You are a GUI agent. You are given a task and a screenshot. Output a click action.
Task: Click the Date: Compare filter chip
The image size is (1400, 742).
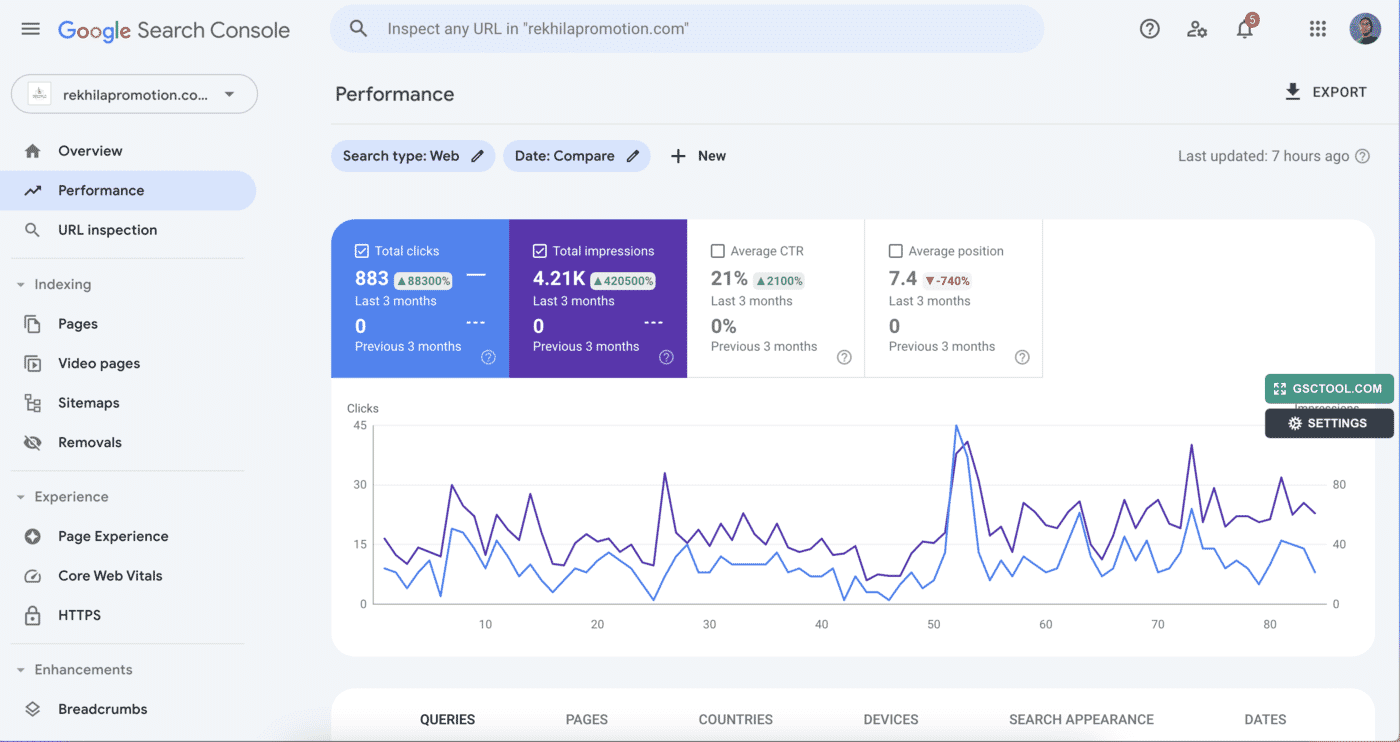click(576, 156)
